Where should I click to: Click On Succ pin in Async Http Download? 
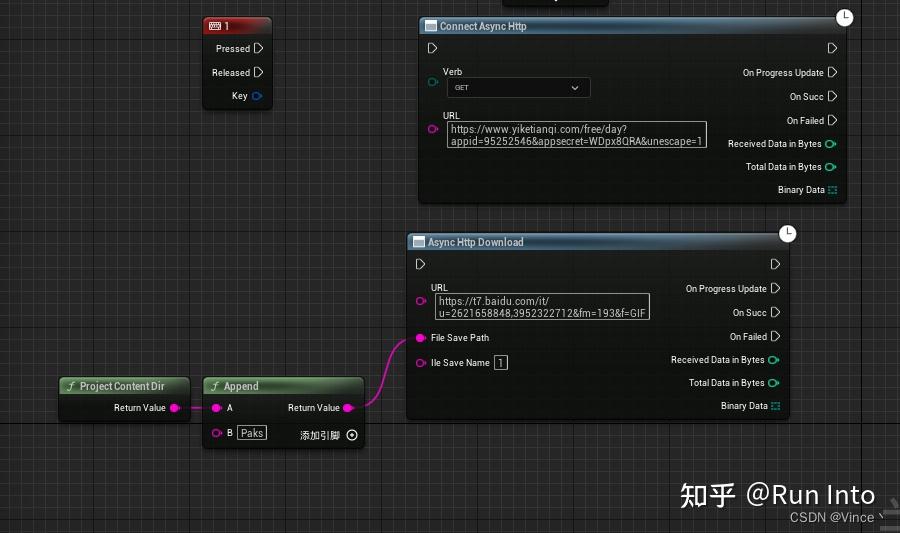(775, 312)
